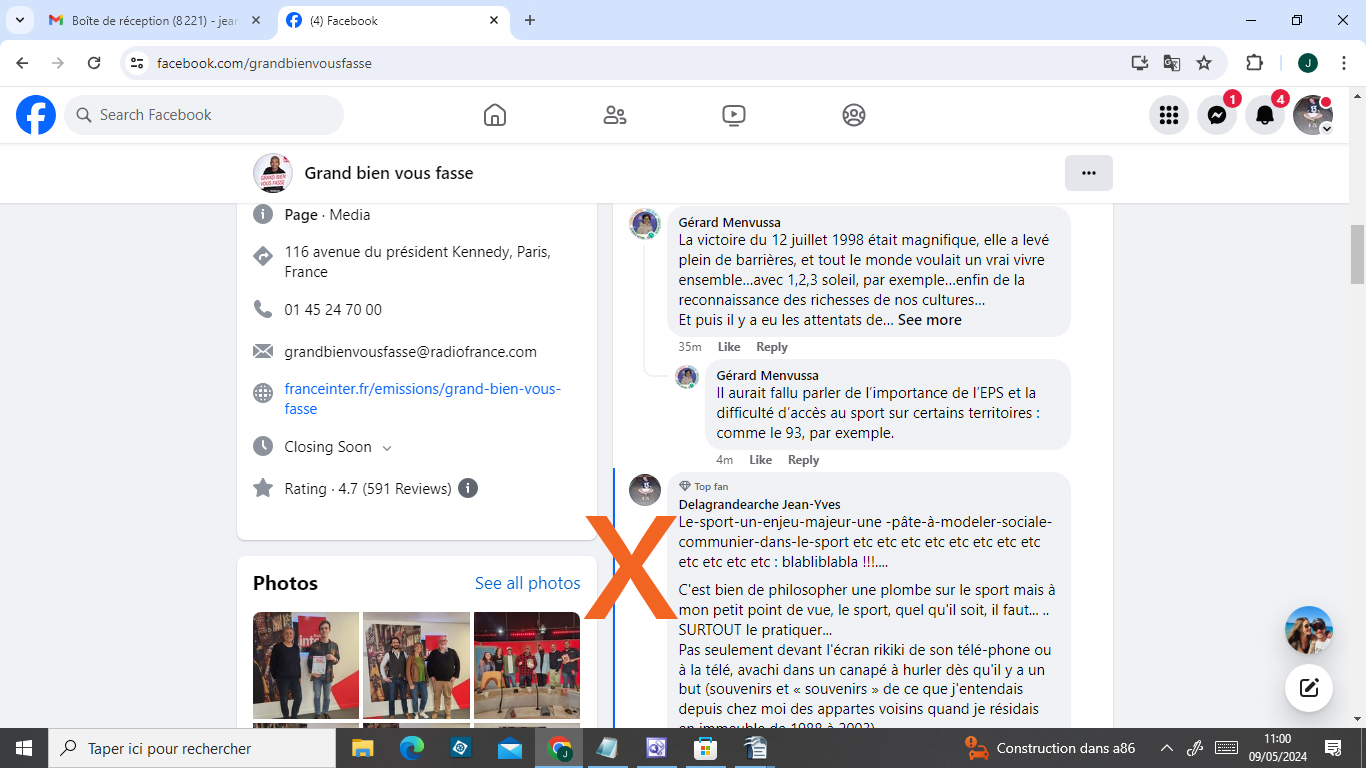The image size is (1366, 768).
Task: Click the page vertical scrollbar thumb
Action: tap(1357, 254)
